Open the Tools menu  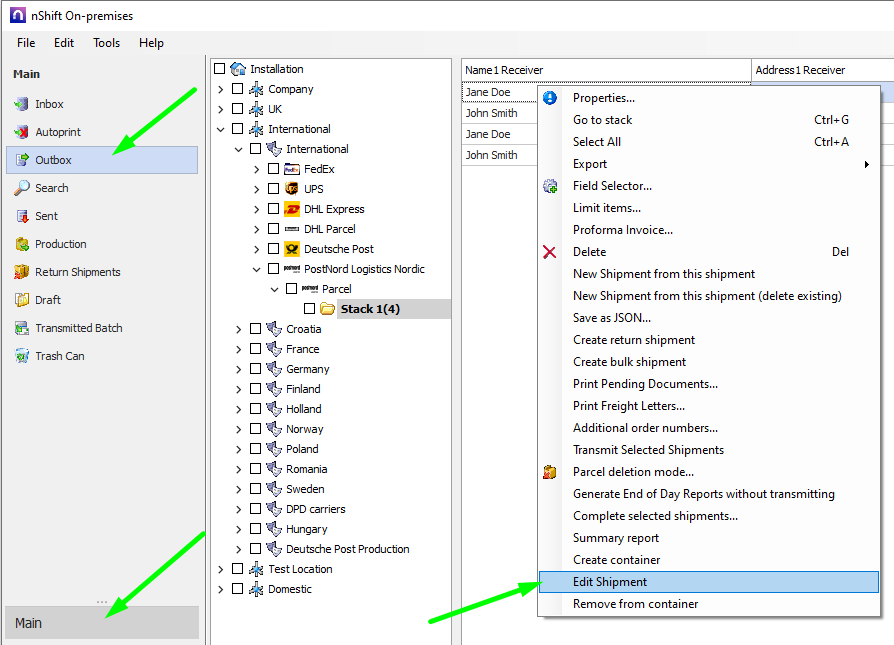point(107,43)
